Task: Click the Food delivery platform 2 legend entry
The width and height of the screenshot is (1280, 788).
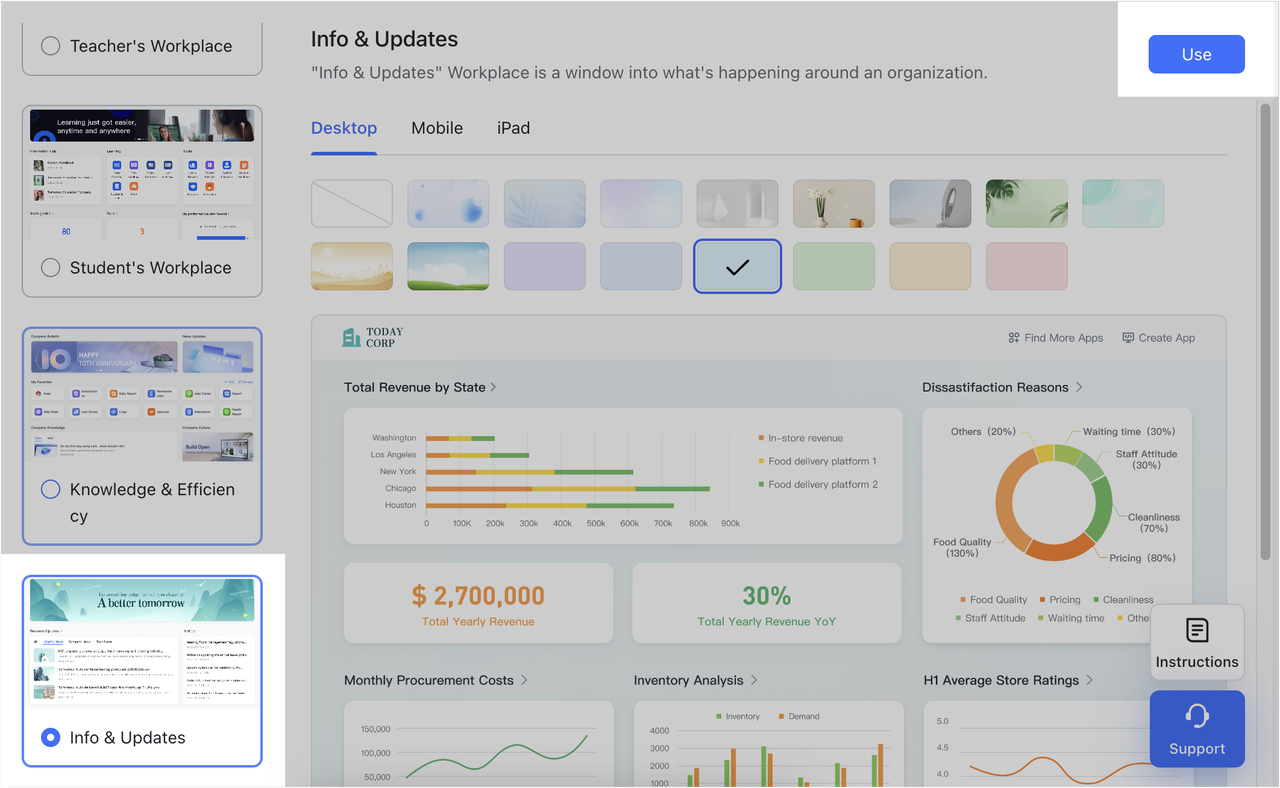Action: click(x=818, y=484)
